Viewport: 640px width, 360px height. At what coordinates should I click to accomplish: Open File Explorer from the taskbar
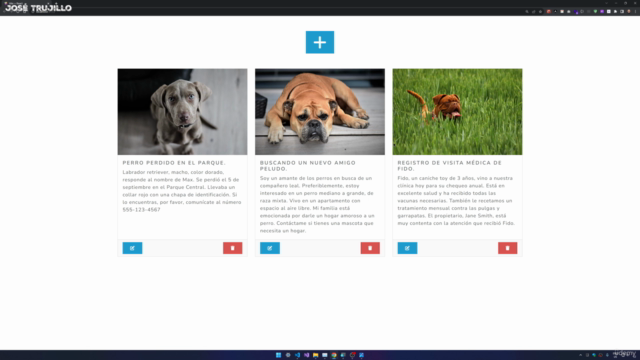pos(316,355)
